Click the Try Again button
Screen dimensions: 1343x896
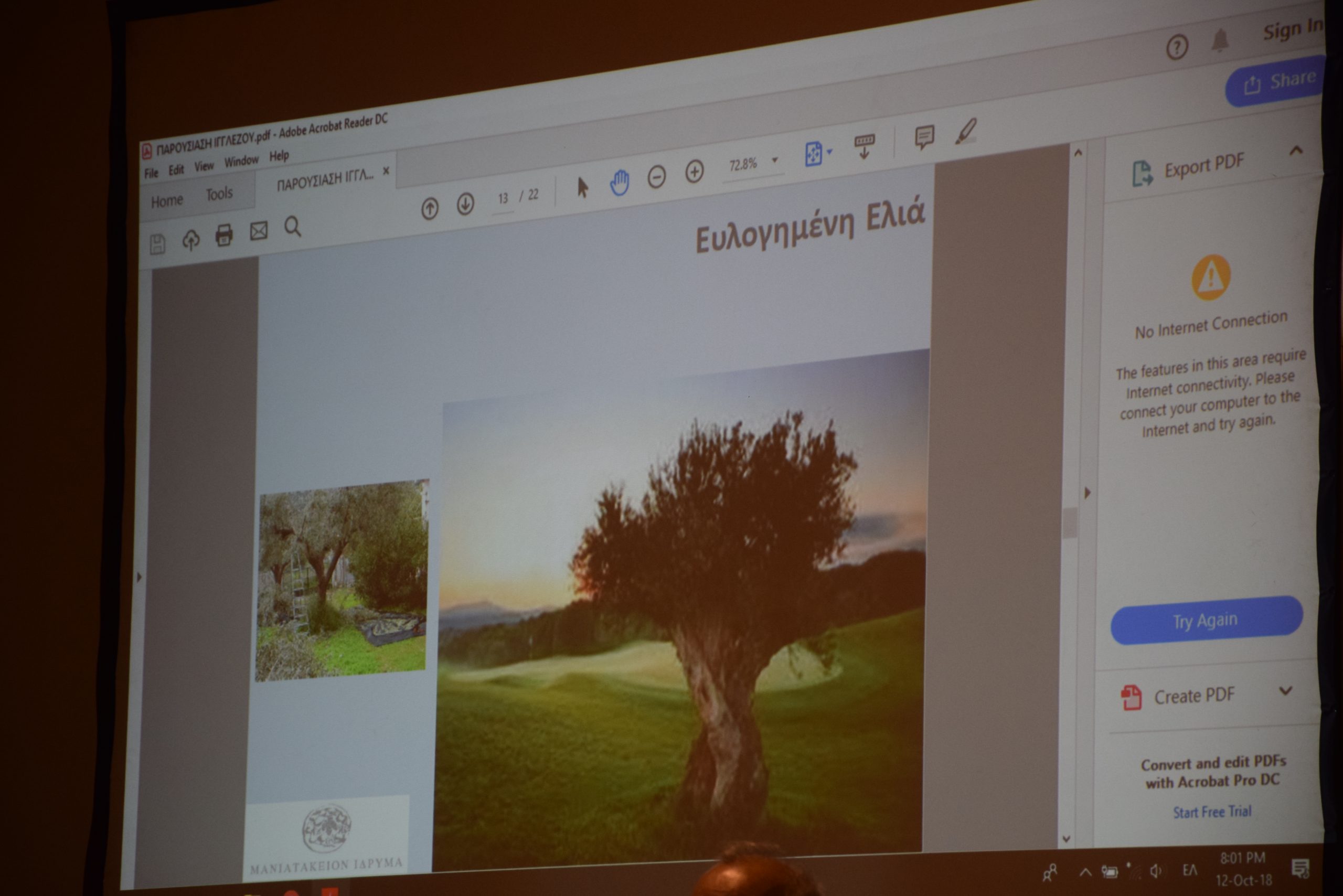pos(1206,621)
